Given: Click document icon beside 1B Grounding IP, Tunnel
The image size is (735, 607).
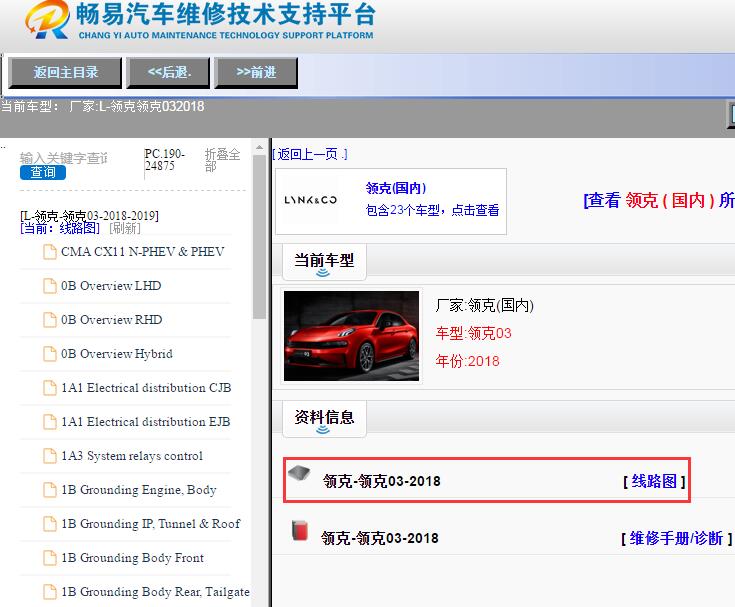Looking at the screenshot, I should 50,524.
